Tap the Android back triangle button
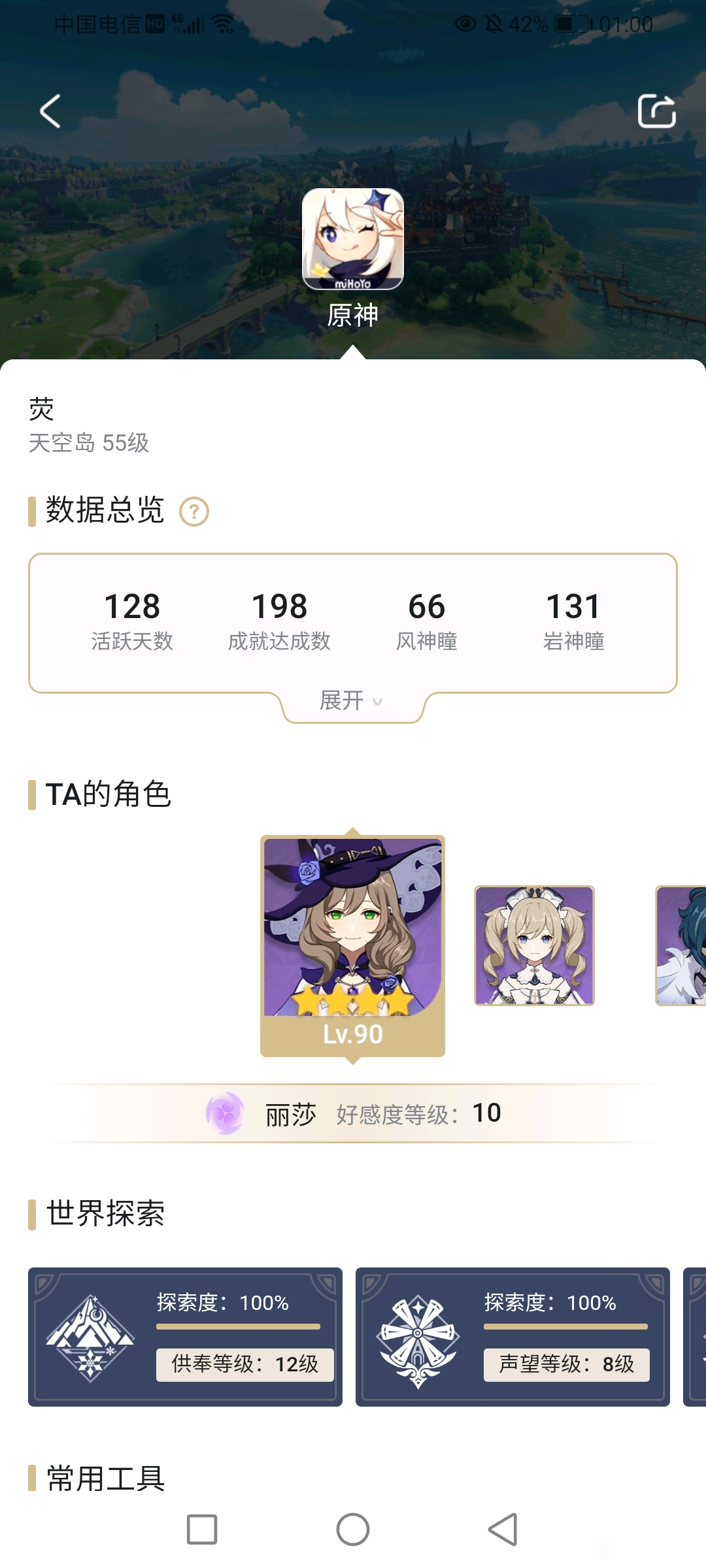Viewport: 706px width, 1568px height. (503, 1529)
